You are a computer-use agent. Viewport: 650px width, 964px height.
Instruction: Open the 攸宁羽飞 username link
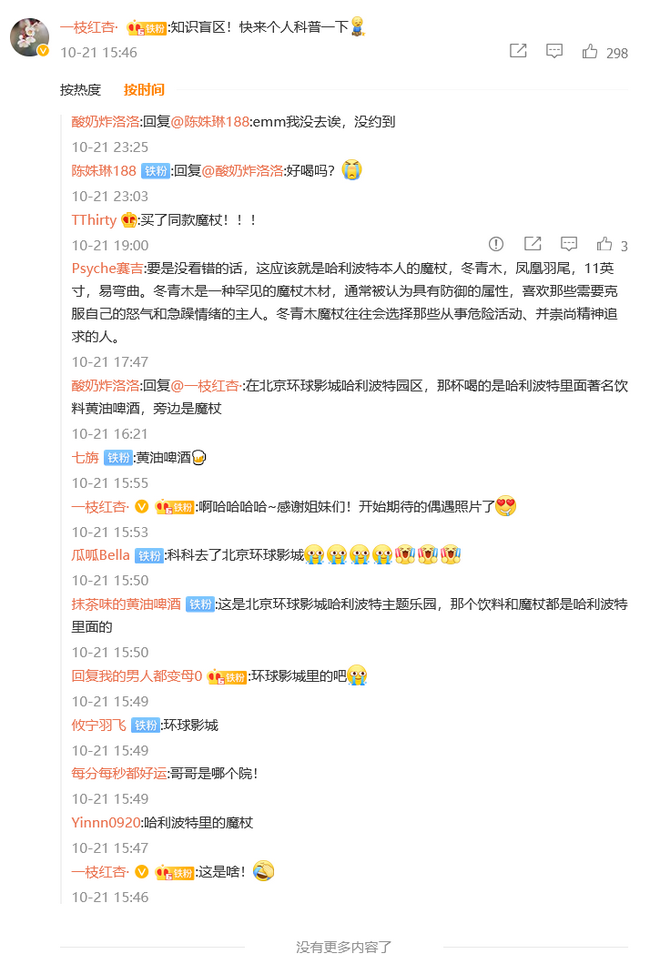click(x=99, y=725)
